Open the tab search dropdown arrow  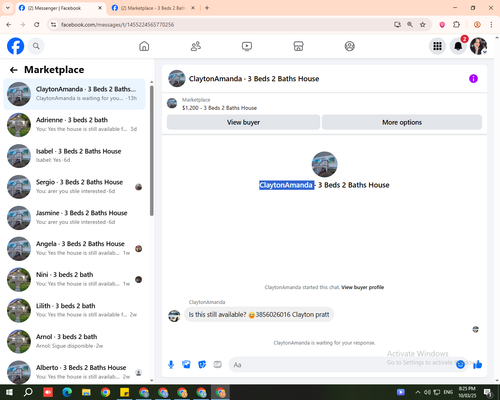[8, 8]
